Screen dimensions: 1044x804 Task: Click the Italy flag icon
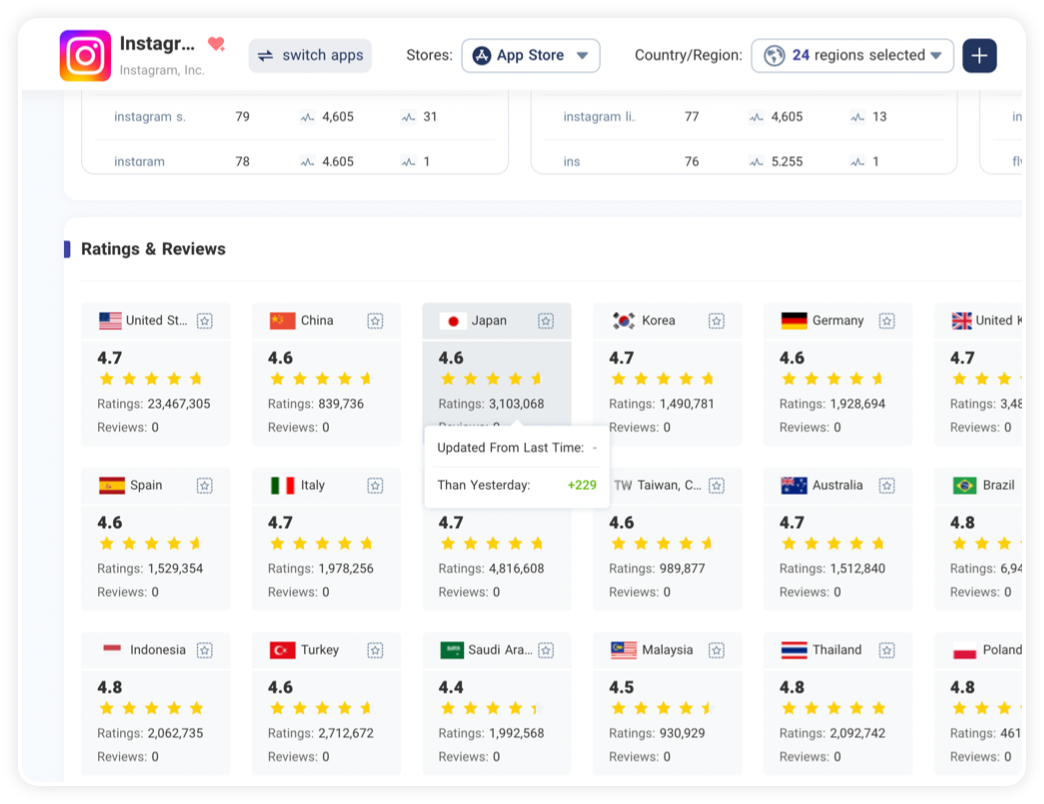tap(282, 485)
